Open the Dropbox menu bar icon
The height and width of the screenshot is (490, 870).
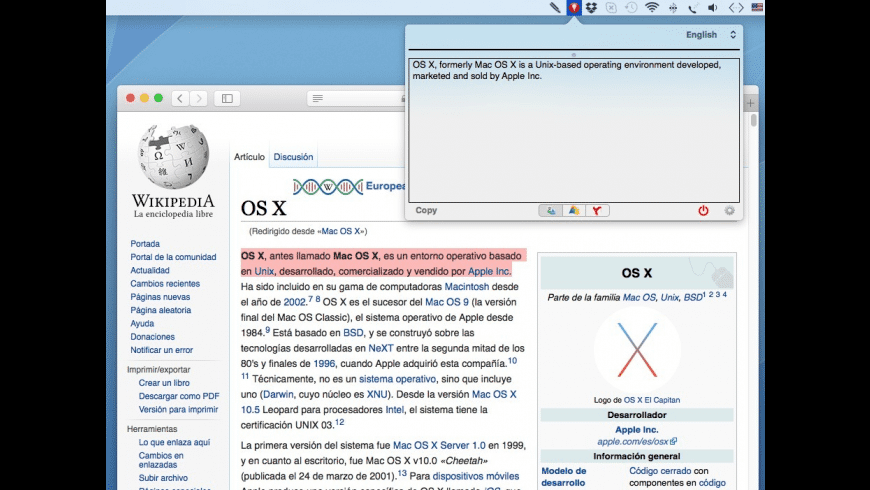pos(591,8)
